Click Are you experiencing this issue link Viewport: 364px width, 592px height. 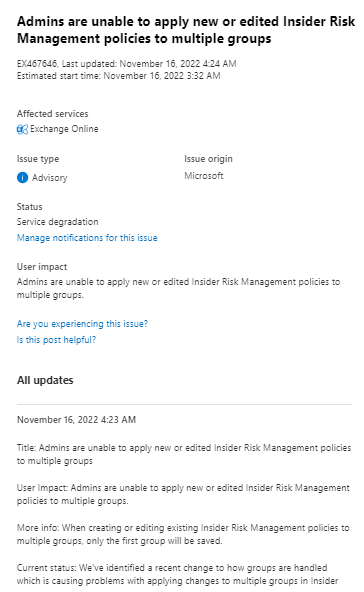click(82, 324)
